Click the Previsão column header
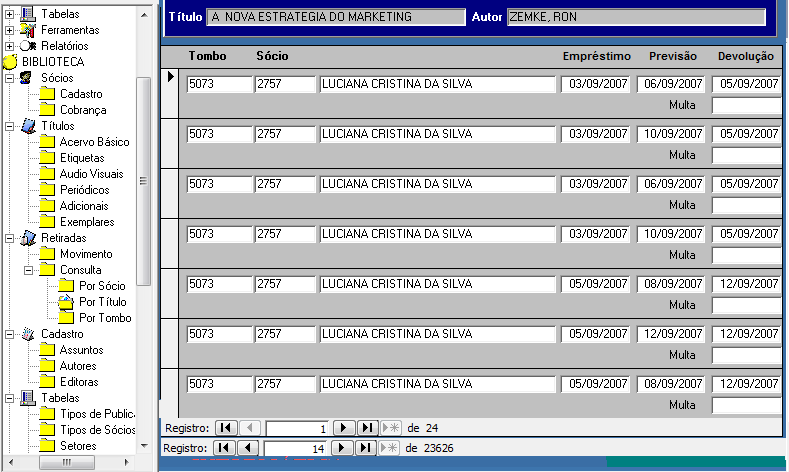Viewport: 789px width, 472px height. click(x=673, y=56)
